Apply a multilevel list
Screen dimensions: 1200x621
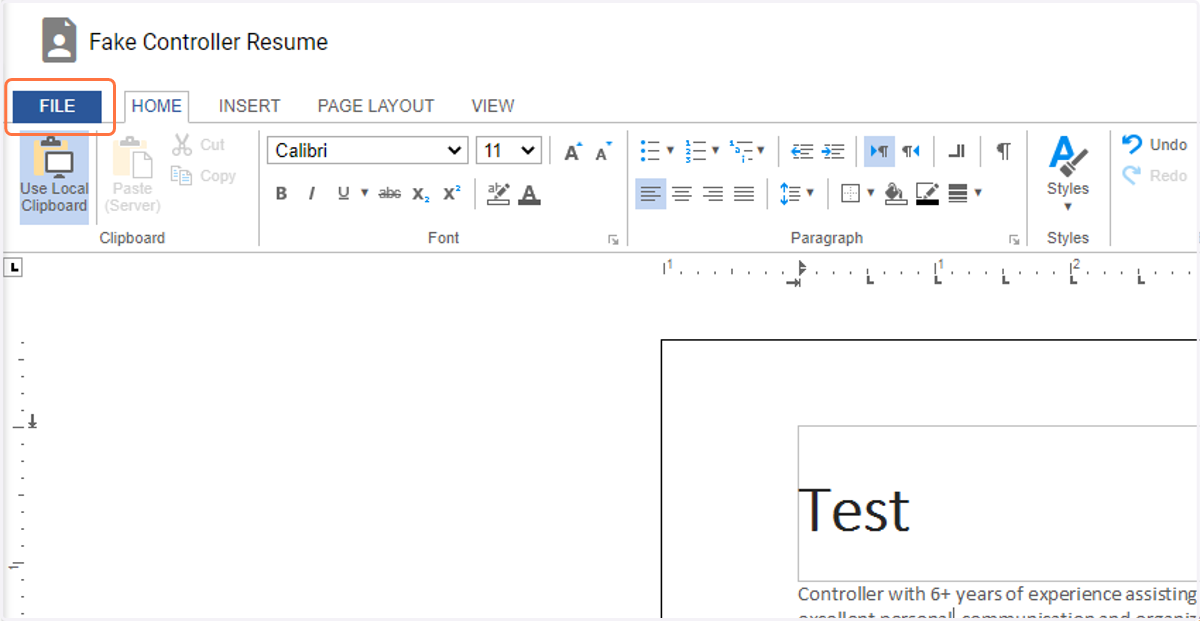coord(741,151)
